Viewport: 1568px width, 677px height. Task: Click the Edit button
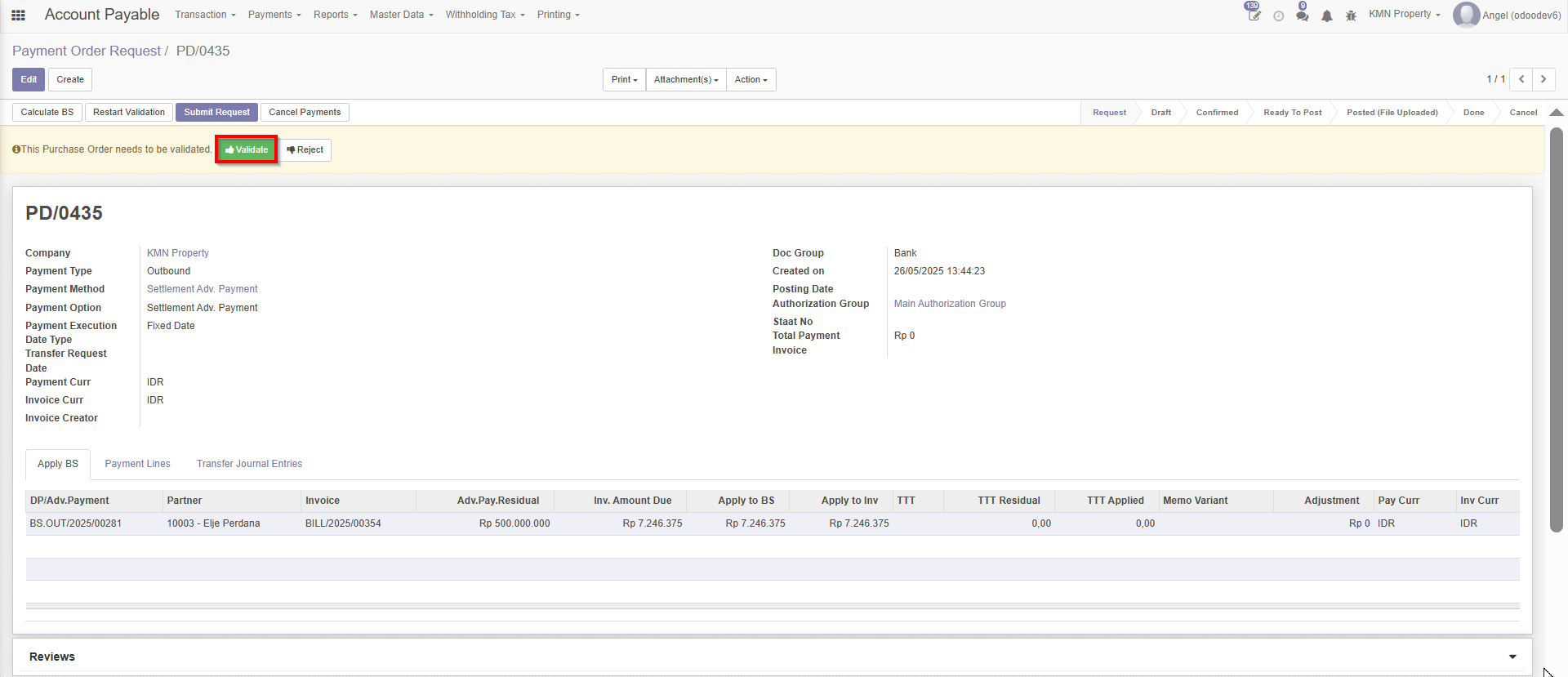click(29, 79)
